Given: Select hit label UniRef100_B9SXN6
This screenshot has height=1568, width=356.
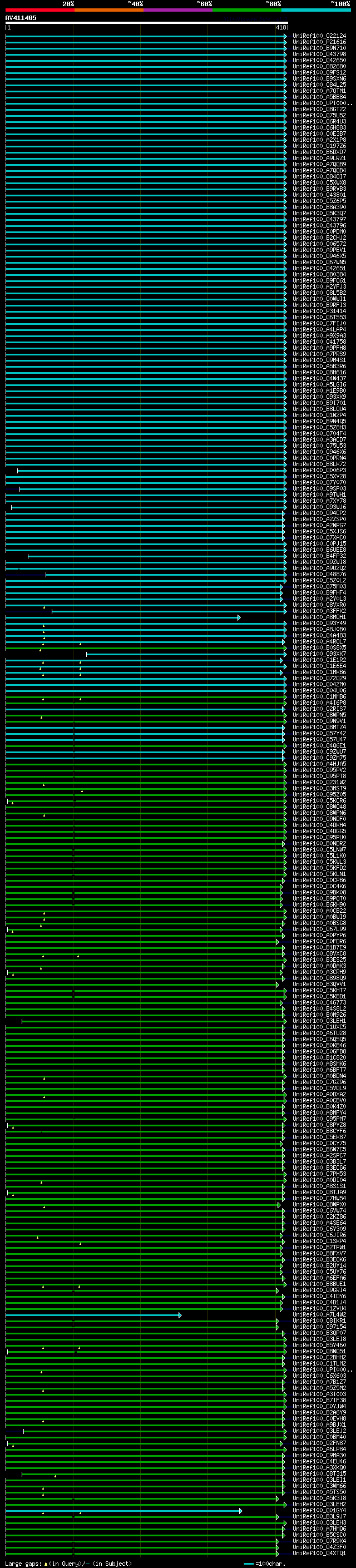Looking at the screenshot, I should [x=319, y=78].
